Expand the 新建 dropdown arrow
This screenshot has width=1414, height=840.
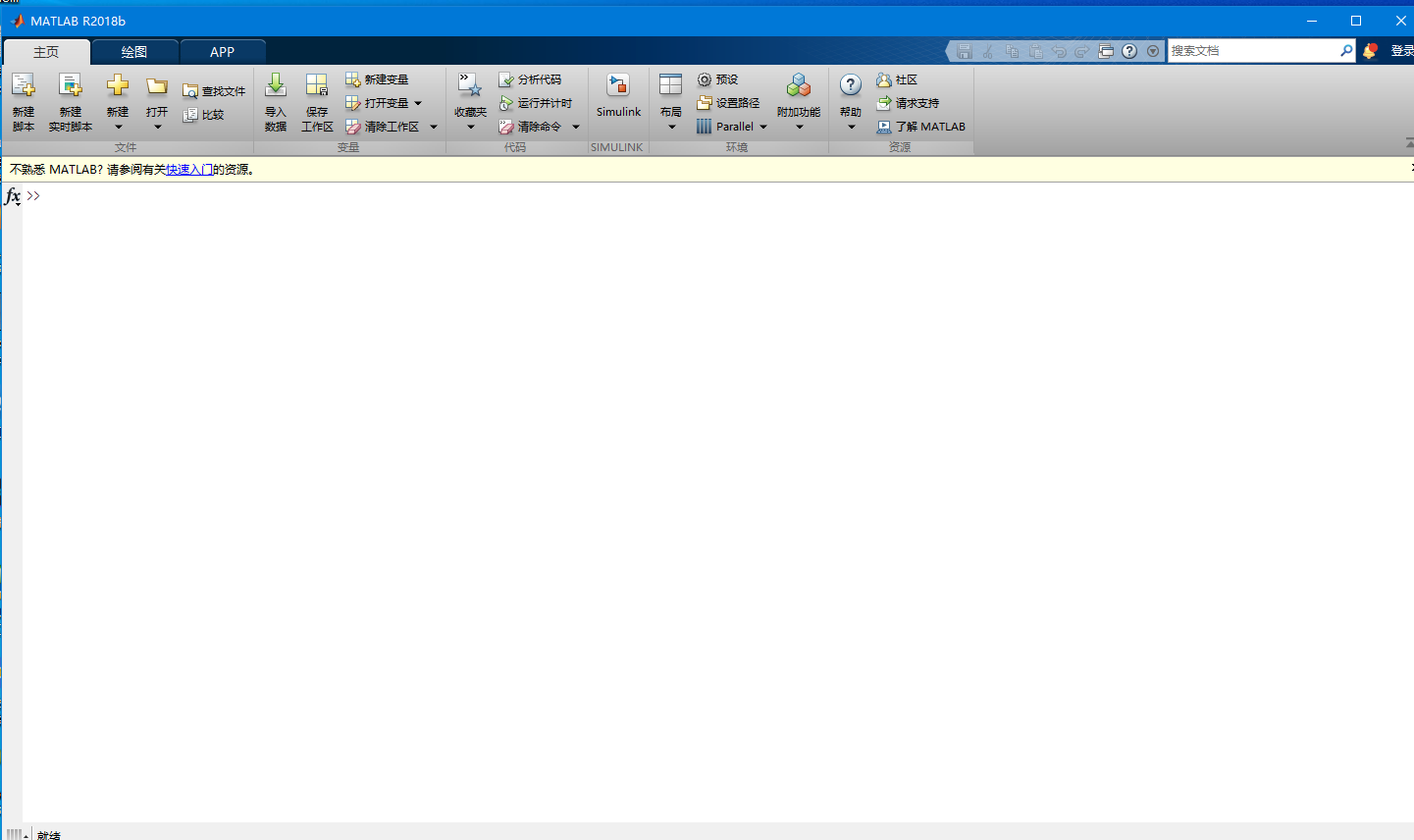click(x=118, y=127)
